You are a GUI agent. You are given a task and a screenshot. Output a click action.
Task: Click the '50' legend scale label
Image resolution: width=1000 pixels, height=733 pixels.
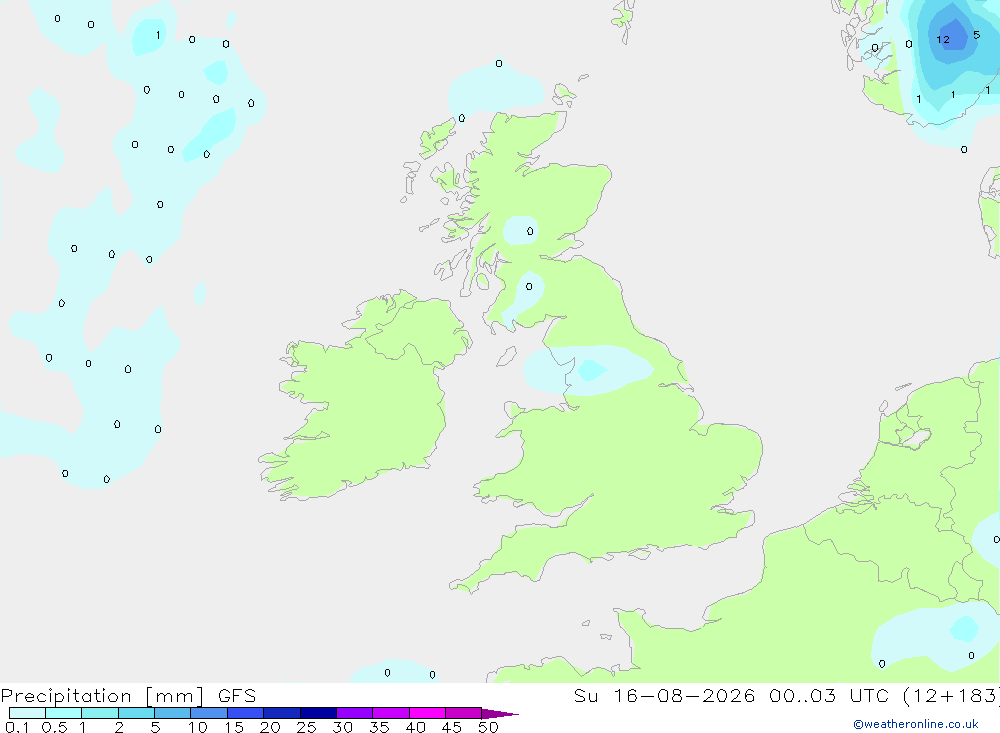coord(488,727)
